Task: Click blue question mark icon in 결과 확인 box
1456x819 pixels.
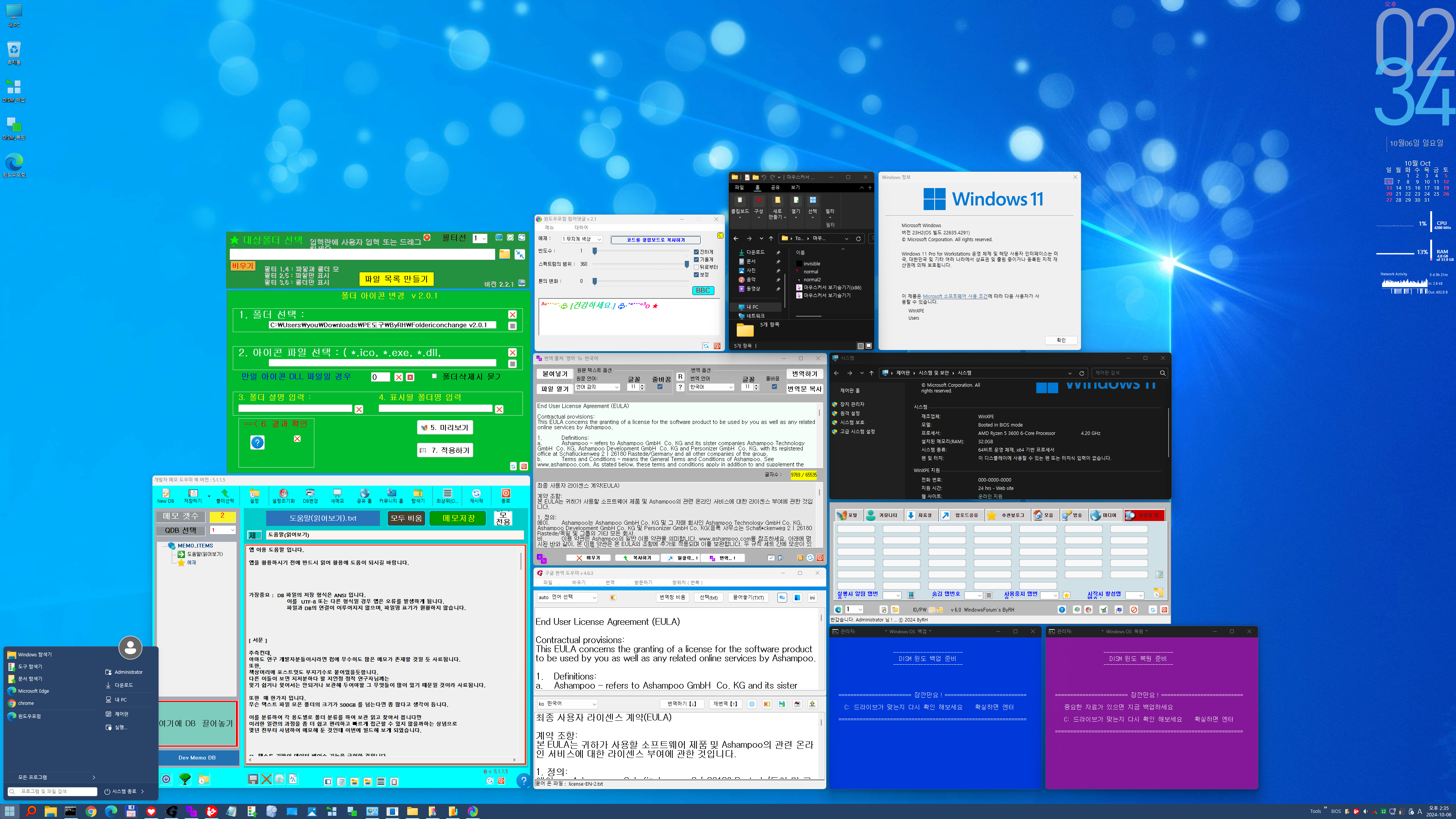Action: 257,442
